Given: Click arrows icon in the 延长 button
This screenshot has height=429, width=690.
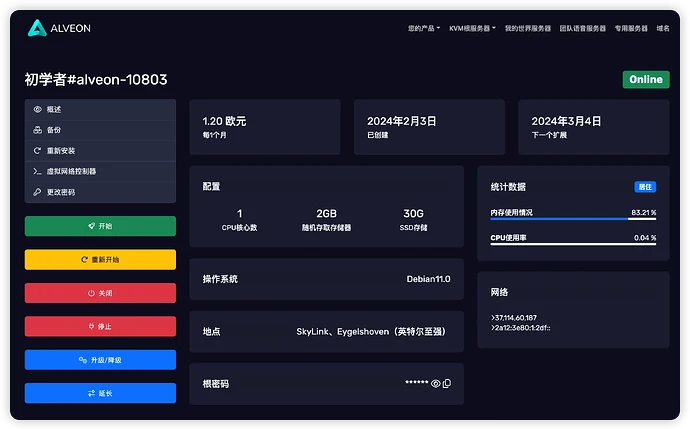Looking at the screenshot, I should [x=92, y=393].
